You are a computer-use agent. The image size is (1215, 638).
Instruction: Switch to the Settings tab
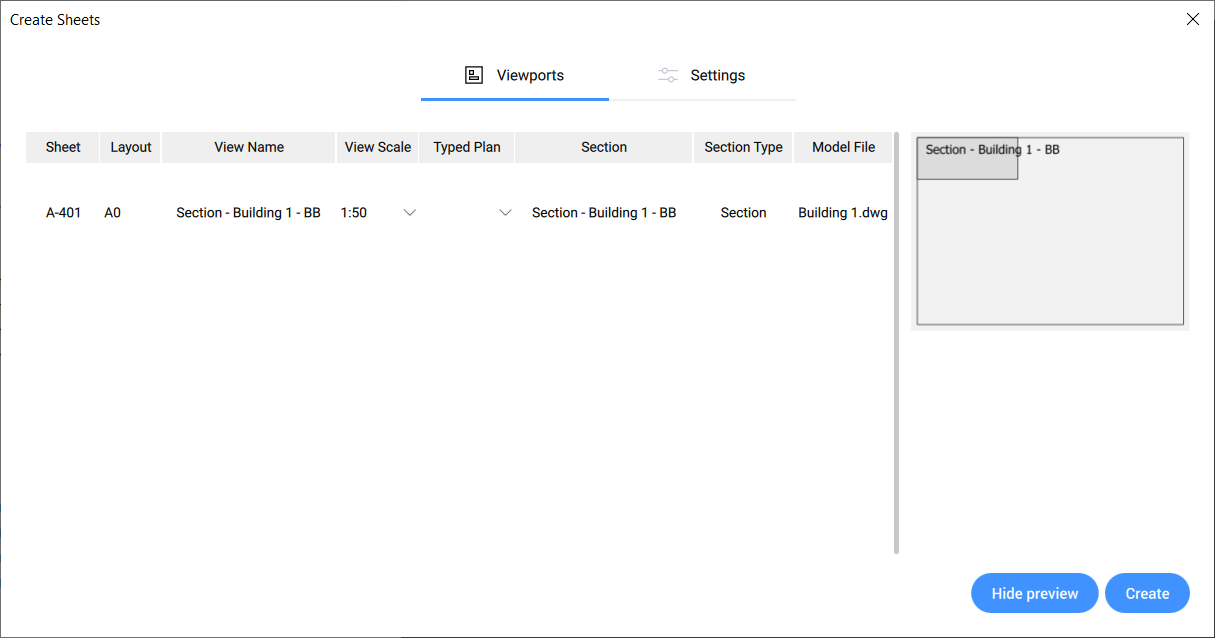(x=717, y=75)
